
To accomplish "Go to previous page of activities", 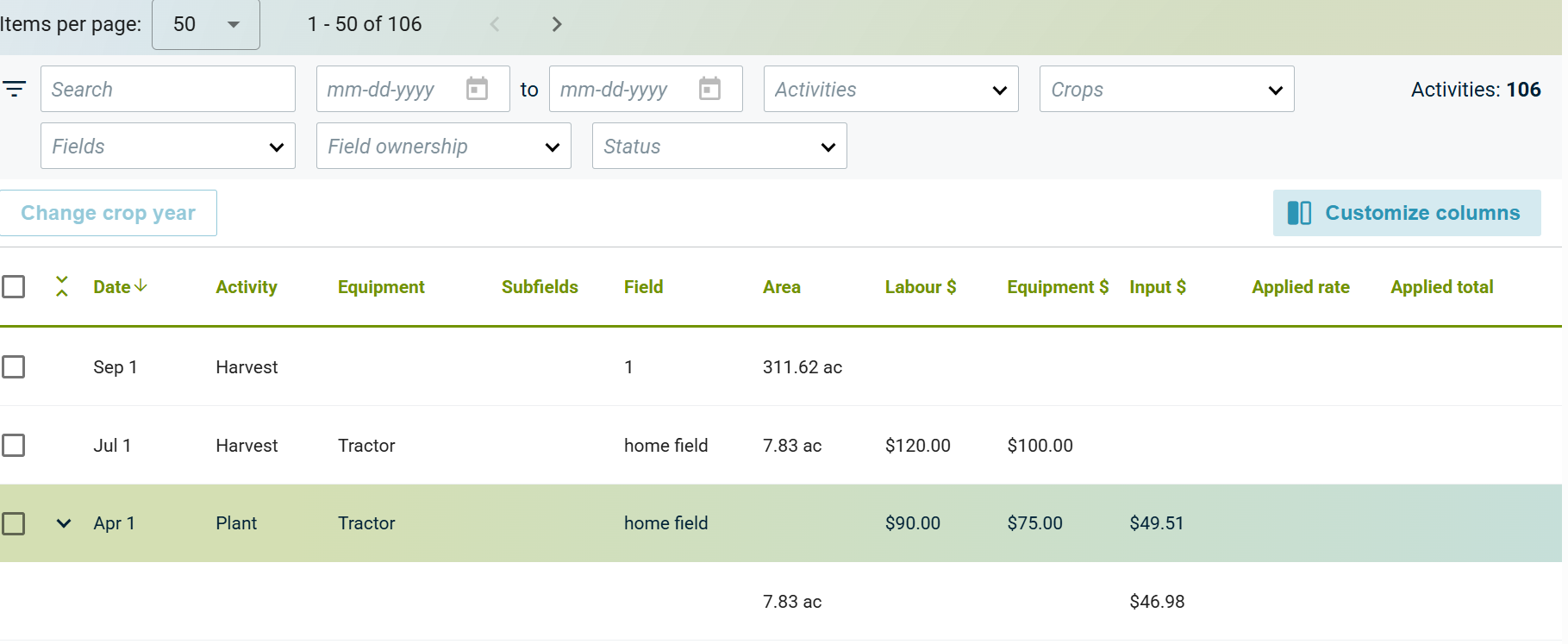I will [x=495, y=24].
